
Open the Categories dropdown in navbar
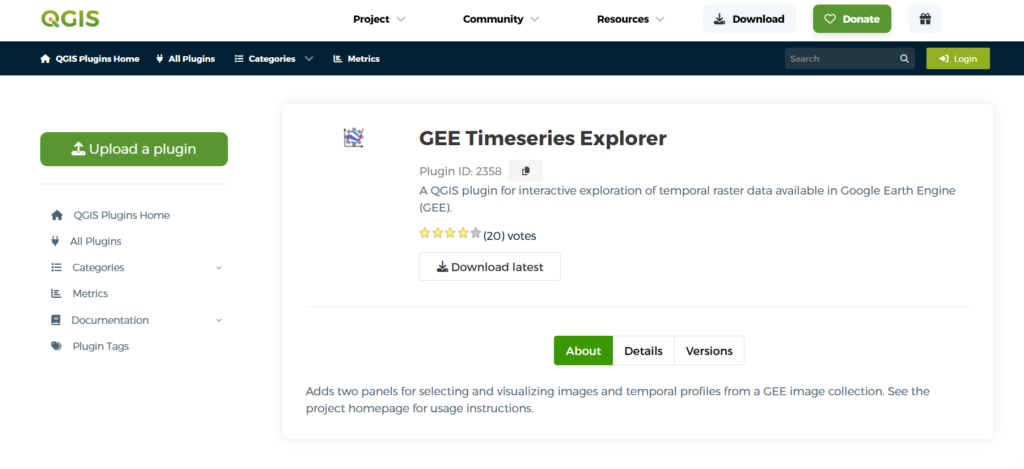pyautogui.click(x=274, y=59)
